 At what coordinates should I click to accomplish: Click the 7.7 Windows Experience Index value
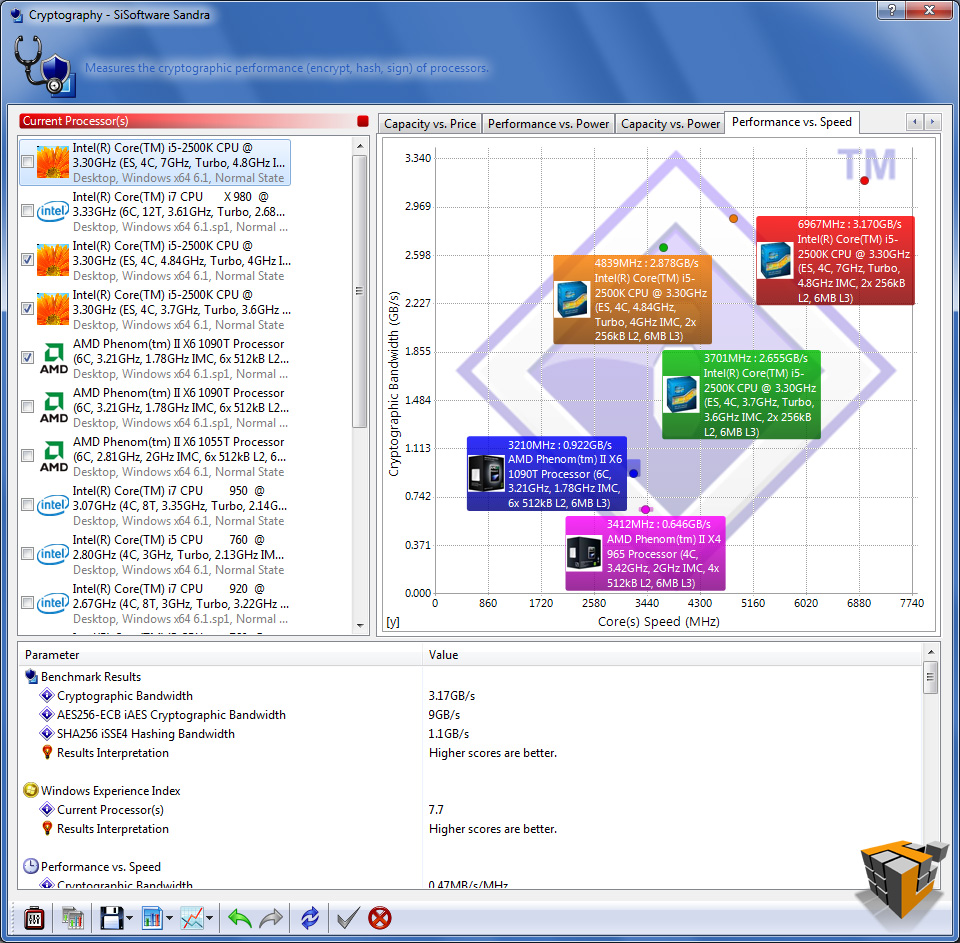coord(436,810)
